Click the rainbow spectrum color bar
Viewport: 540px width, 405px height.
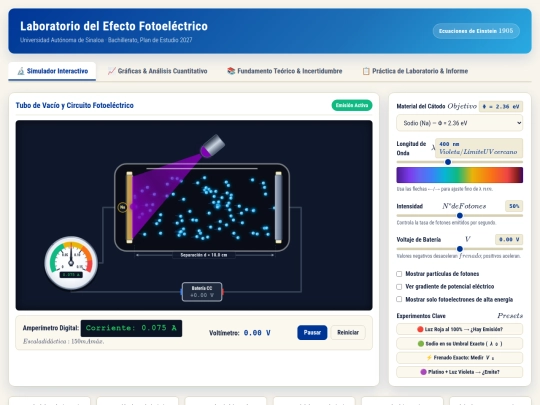pos(459,175)
